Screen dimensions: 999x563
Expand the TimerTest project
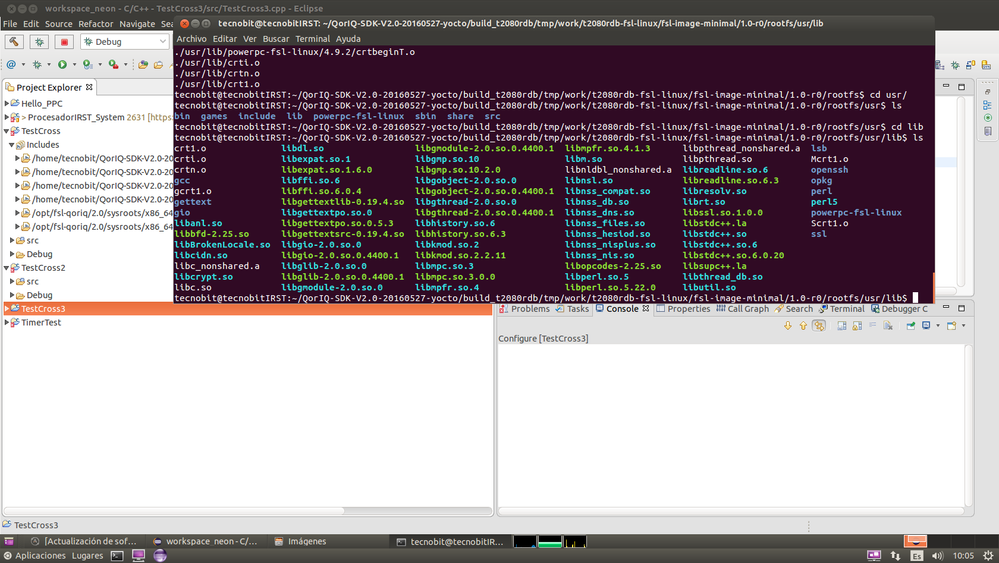[7, 322]
